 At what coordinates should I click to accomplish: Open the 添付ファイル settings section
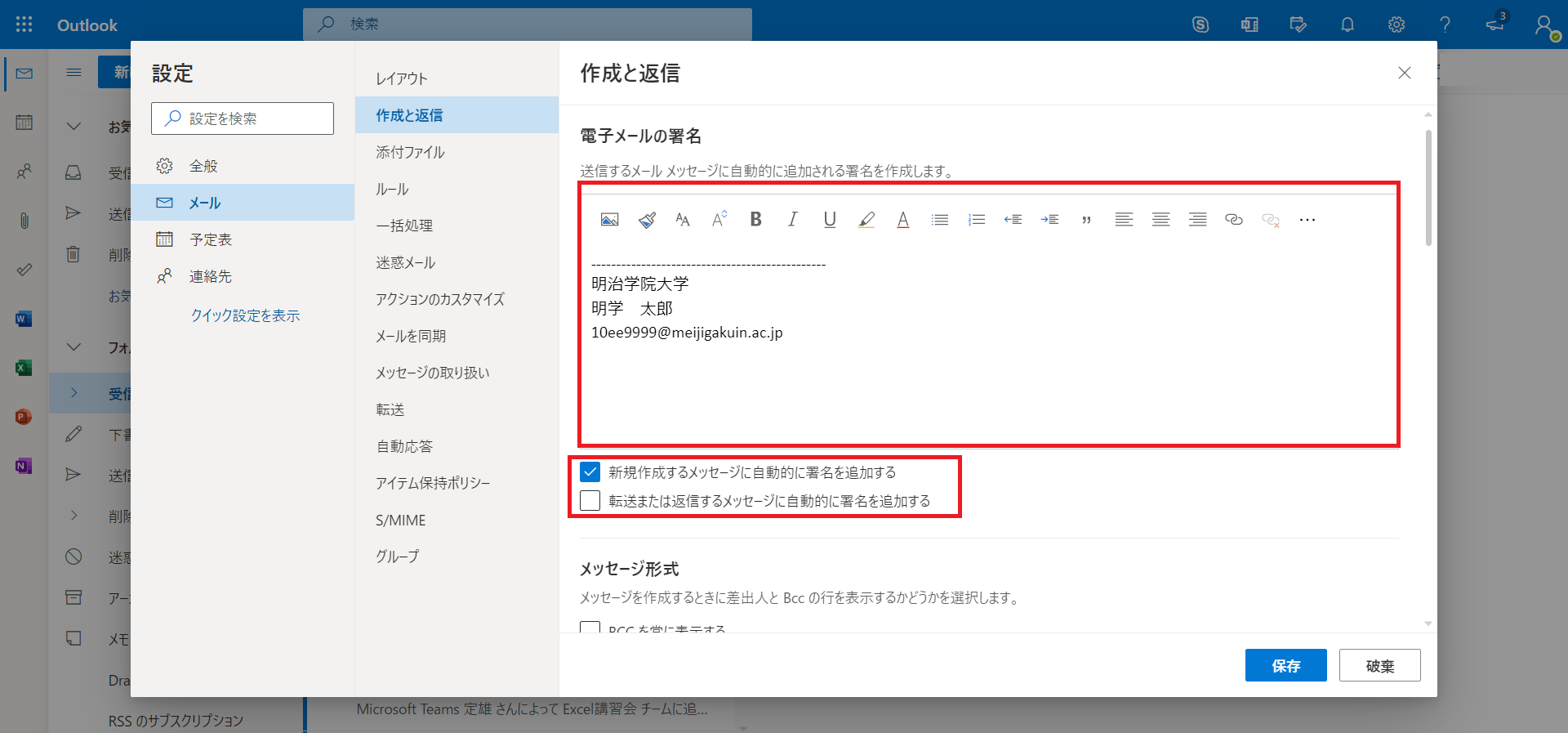pos(410,152)
